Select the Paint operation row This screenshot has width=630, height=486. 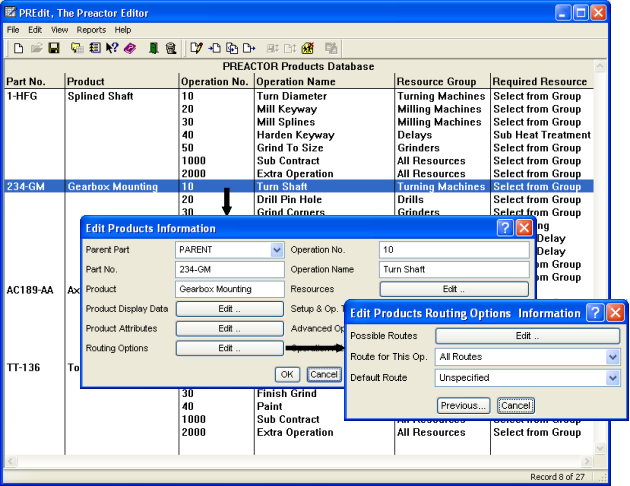(270, 406)
